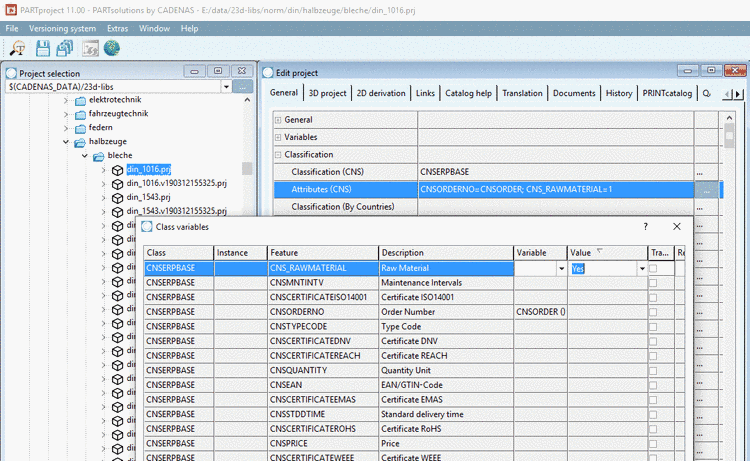This screenshot has width=750, height=461.
Task: Click the save all multi-disk icon
Action: point(64,47)
